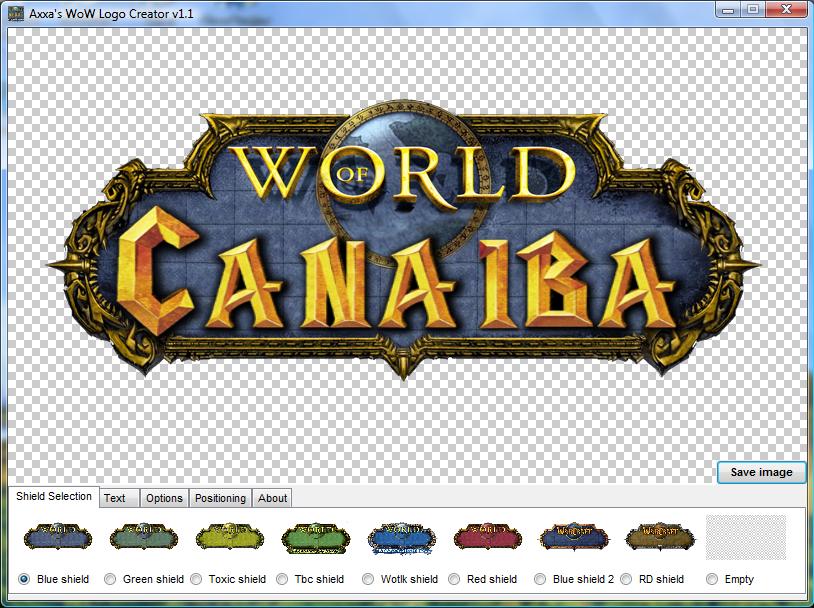Click the blue shield logo thumbnail
The height and width of the screenshot is (608, 814).
click(x=58, y=537)
